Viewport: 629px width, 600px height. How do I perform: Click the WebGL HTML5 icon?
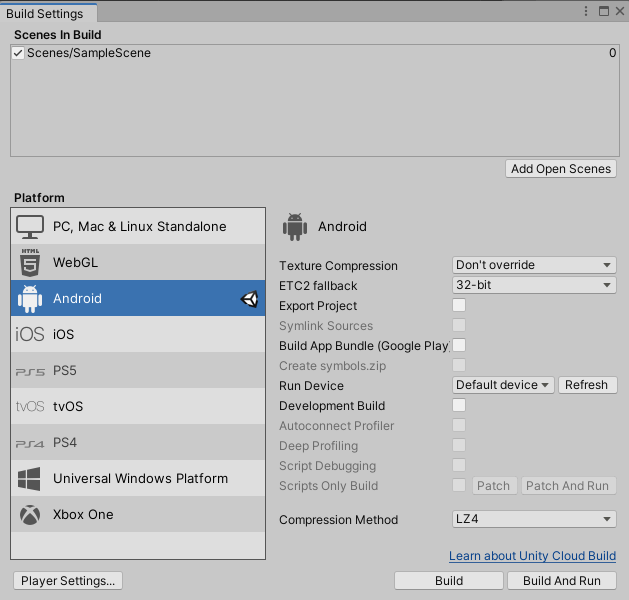[x=30, y=262]
